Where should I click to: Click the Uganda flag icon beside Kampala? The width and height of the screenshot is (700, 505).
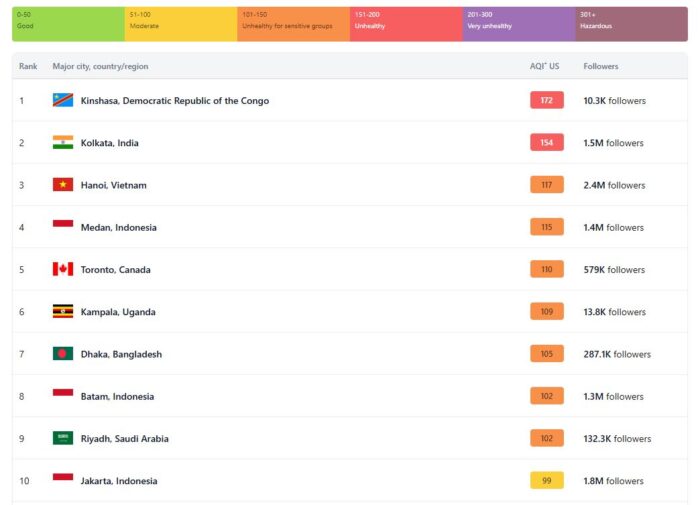click(63, 312)
